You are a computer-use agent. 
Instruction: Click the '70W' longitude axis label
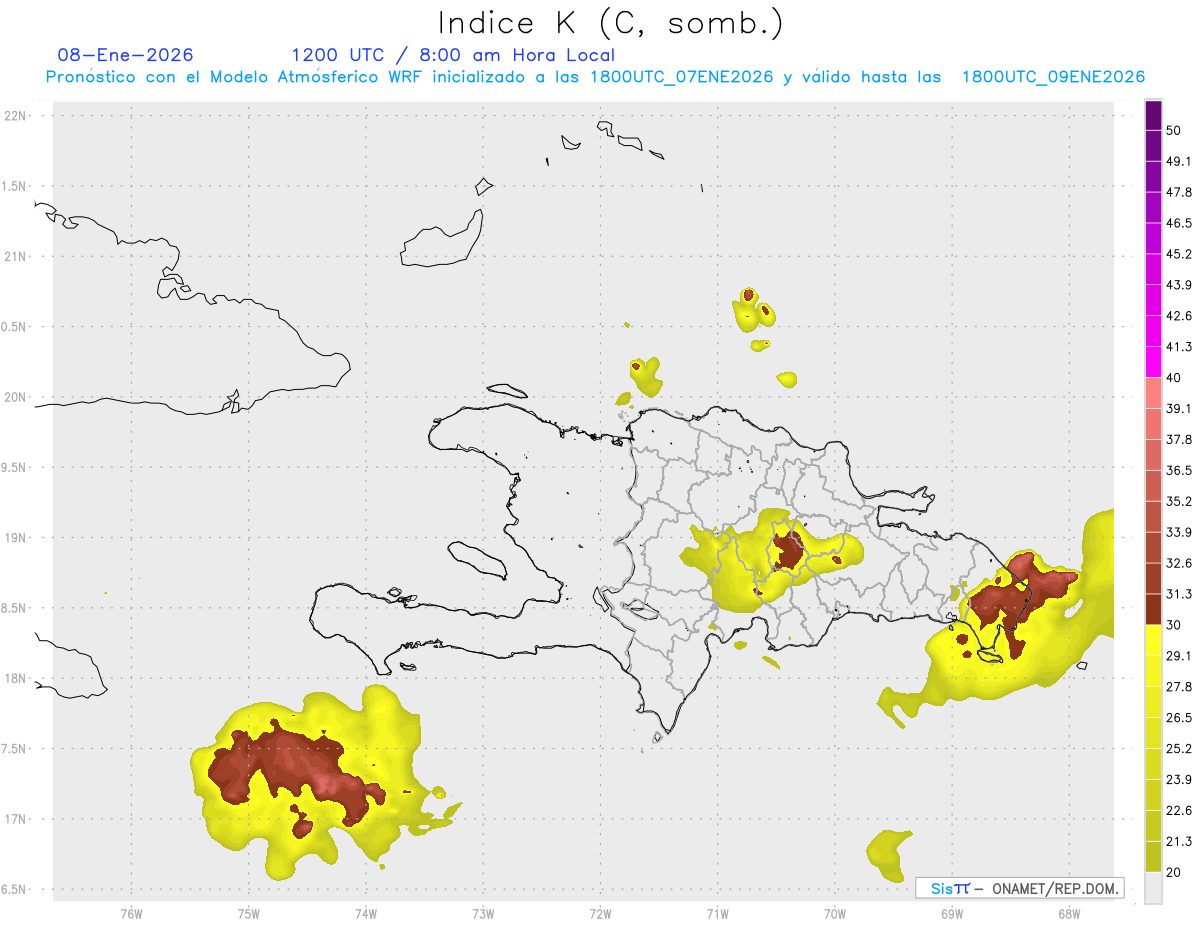point(834,913)
